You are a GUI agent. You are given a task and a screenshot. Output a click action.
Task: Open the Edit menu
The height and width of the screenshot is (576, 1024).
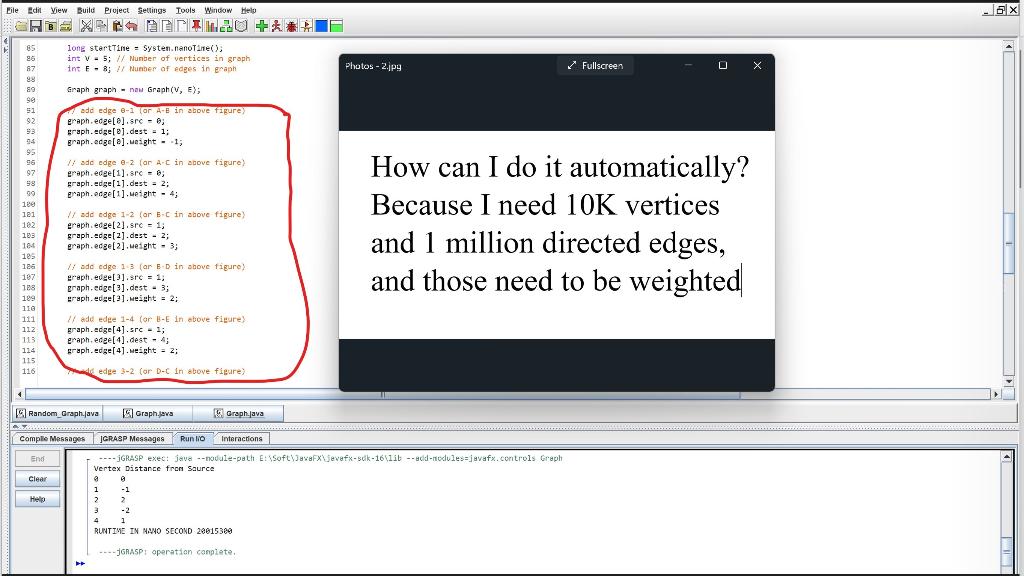(35, 10)
